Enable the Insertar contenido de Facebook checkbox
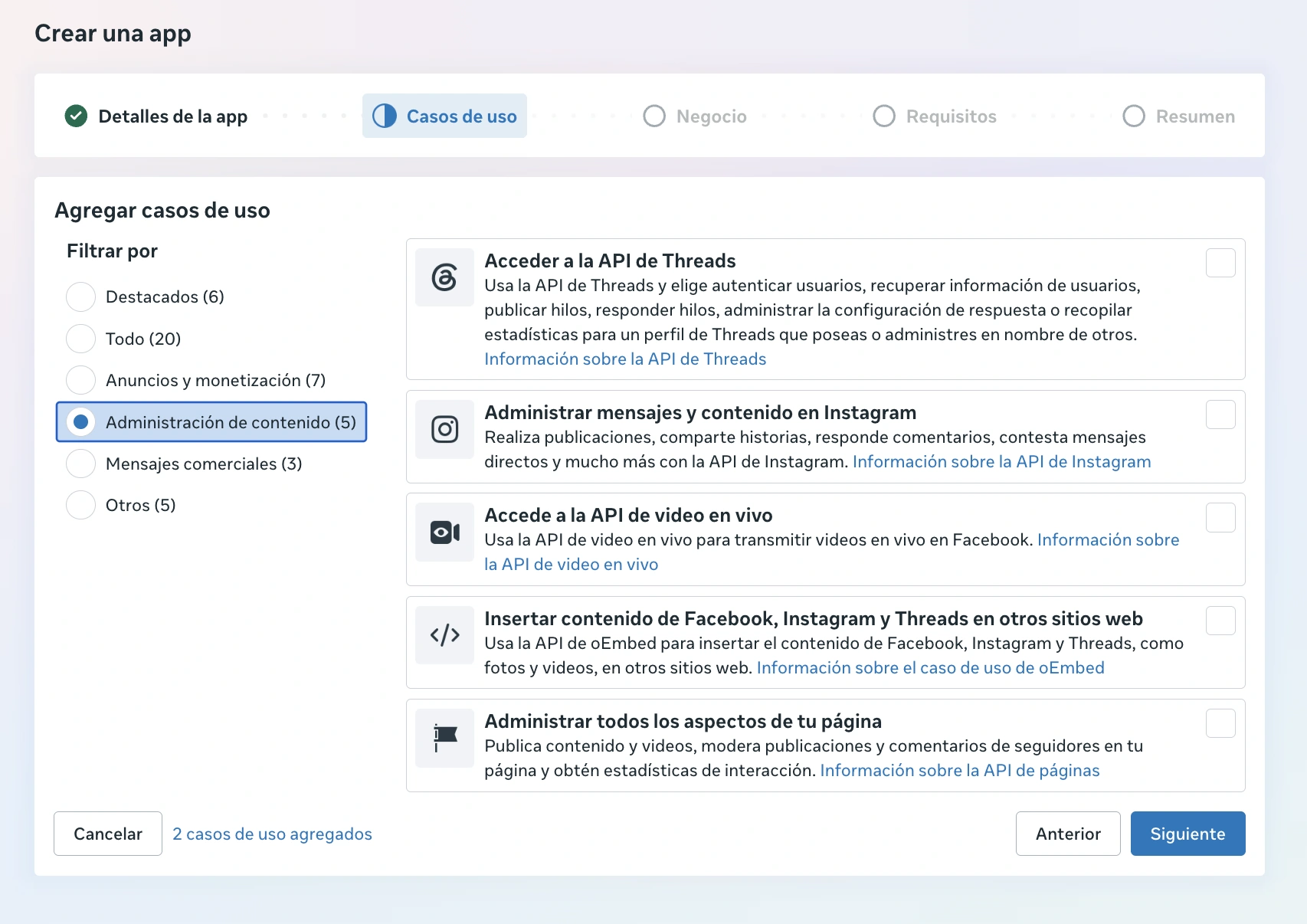This screenshot has width=1307, height=924. [1220, 621]
